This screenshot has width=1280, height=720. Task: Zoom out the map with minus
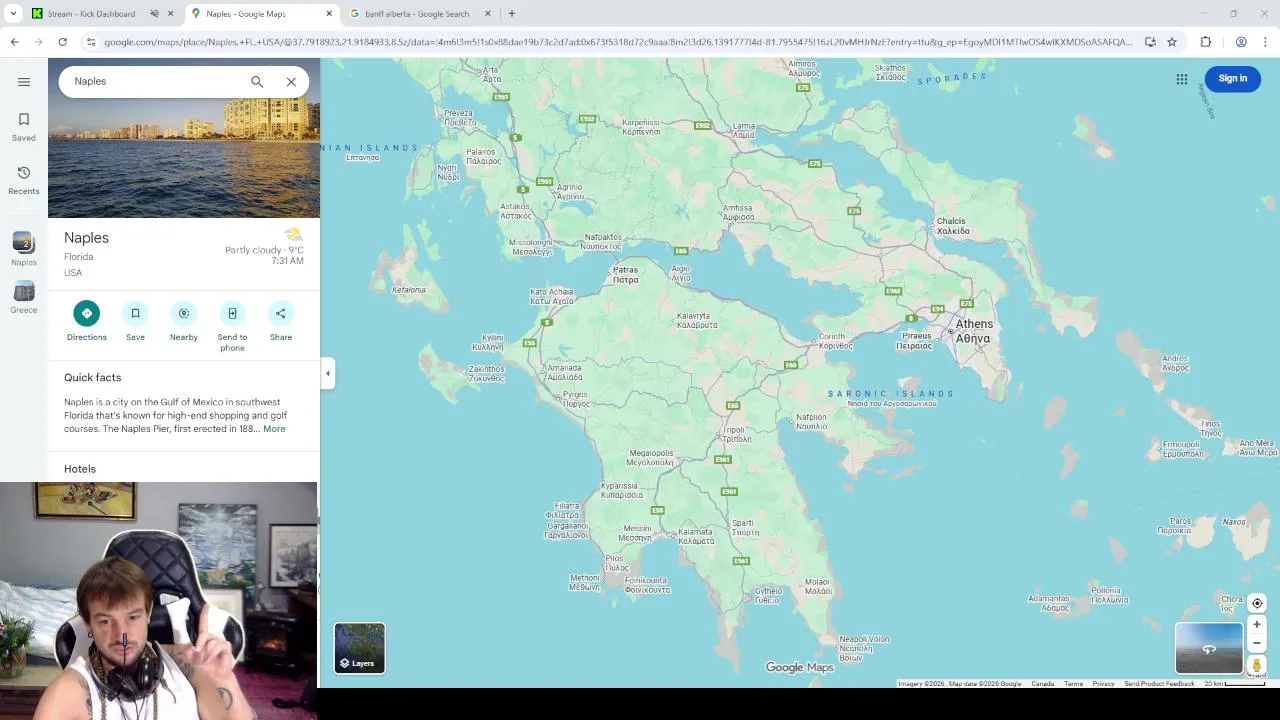(x=1257, y=643)
